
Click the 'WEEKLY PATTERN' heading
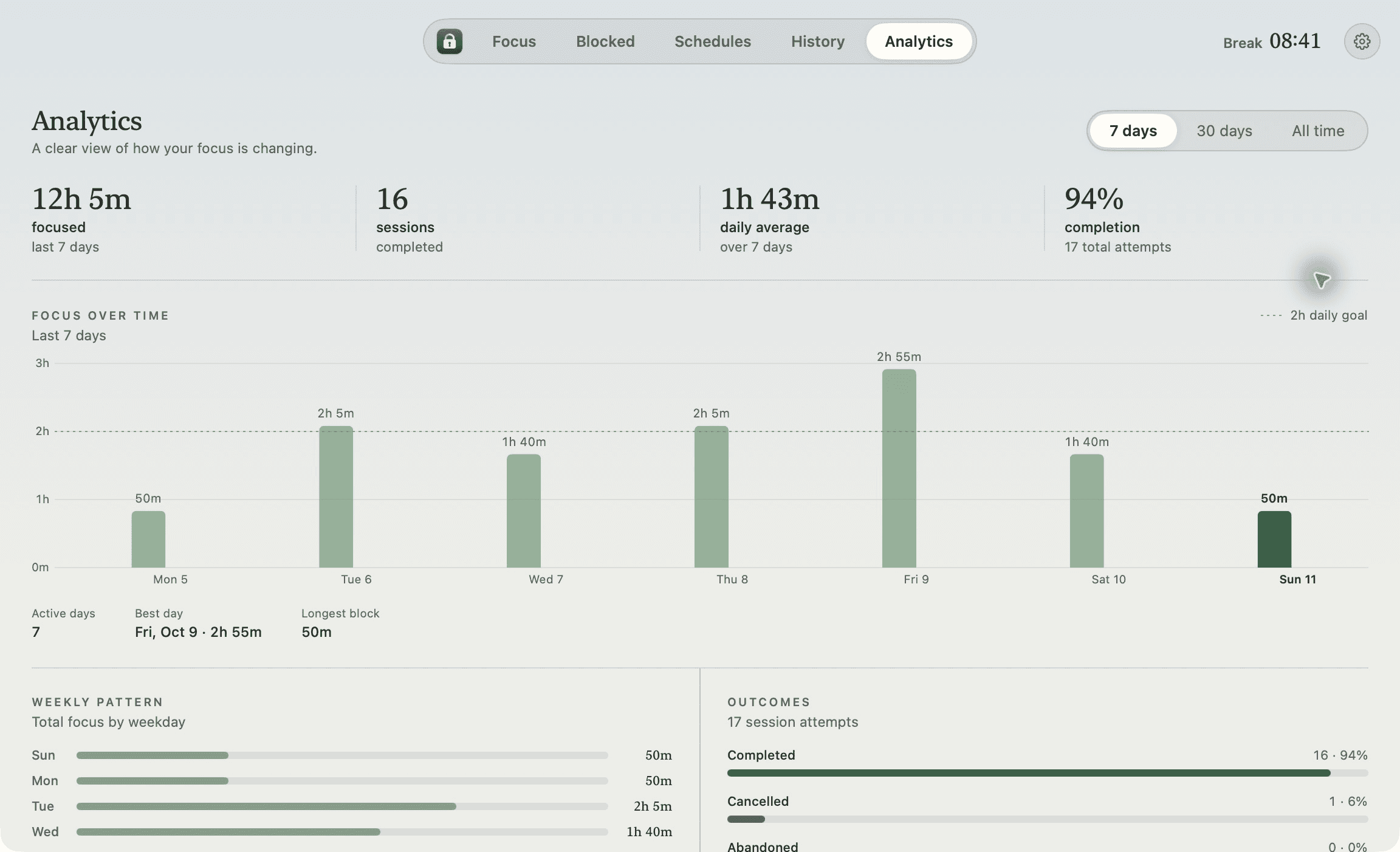[97, 702]
